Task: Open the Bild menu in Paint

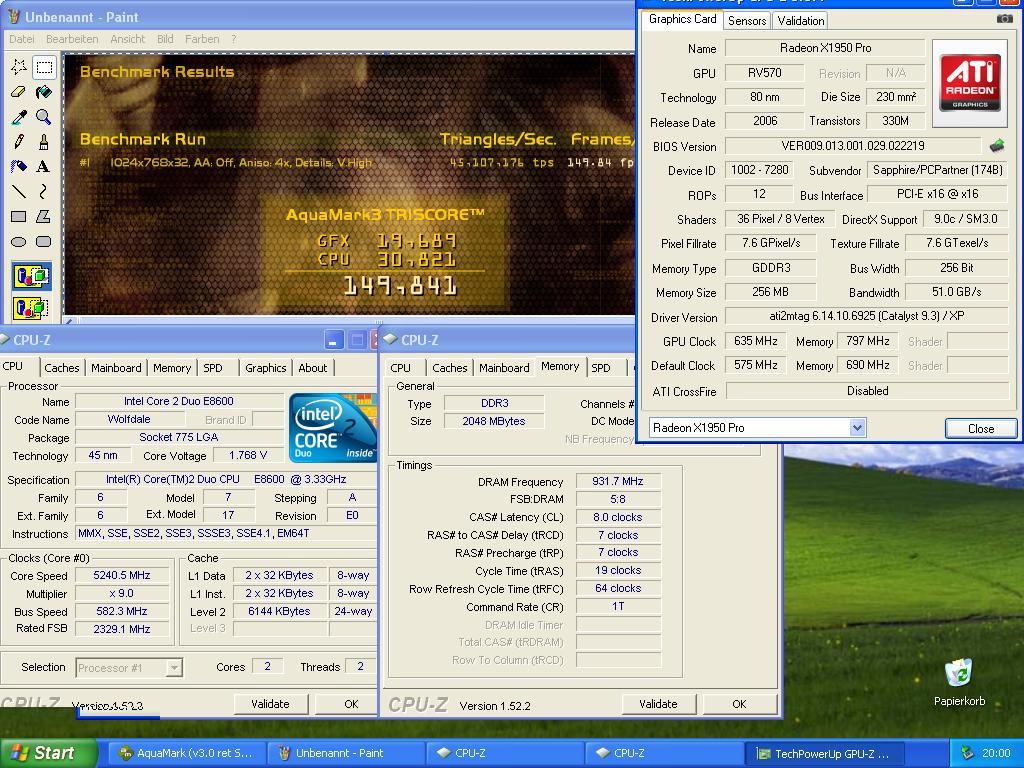Action: (165, 39)
